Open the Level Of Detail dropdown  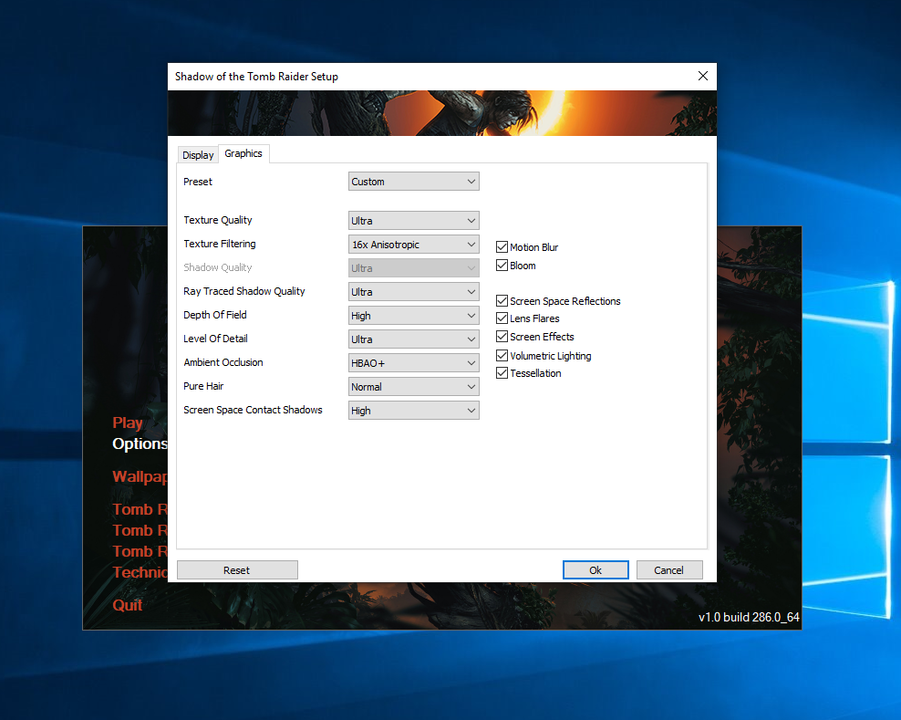[414, 339]
